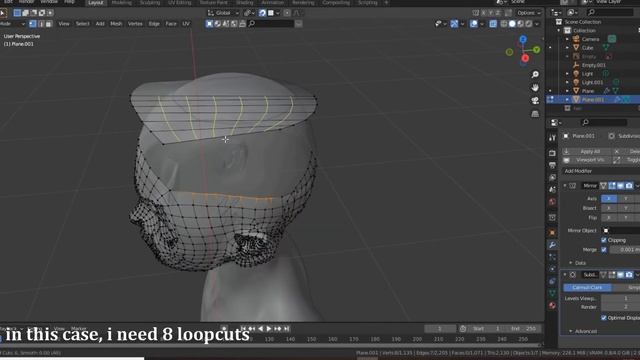This screenshot has height=360, width=640.
Task: Click the viewport zoom magnifier icon
Action: [535, 75]
